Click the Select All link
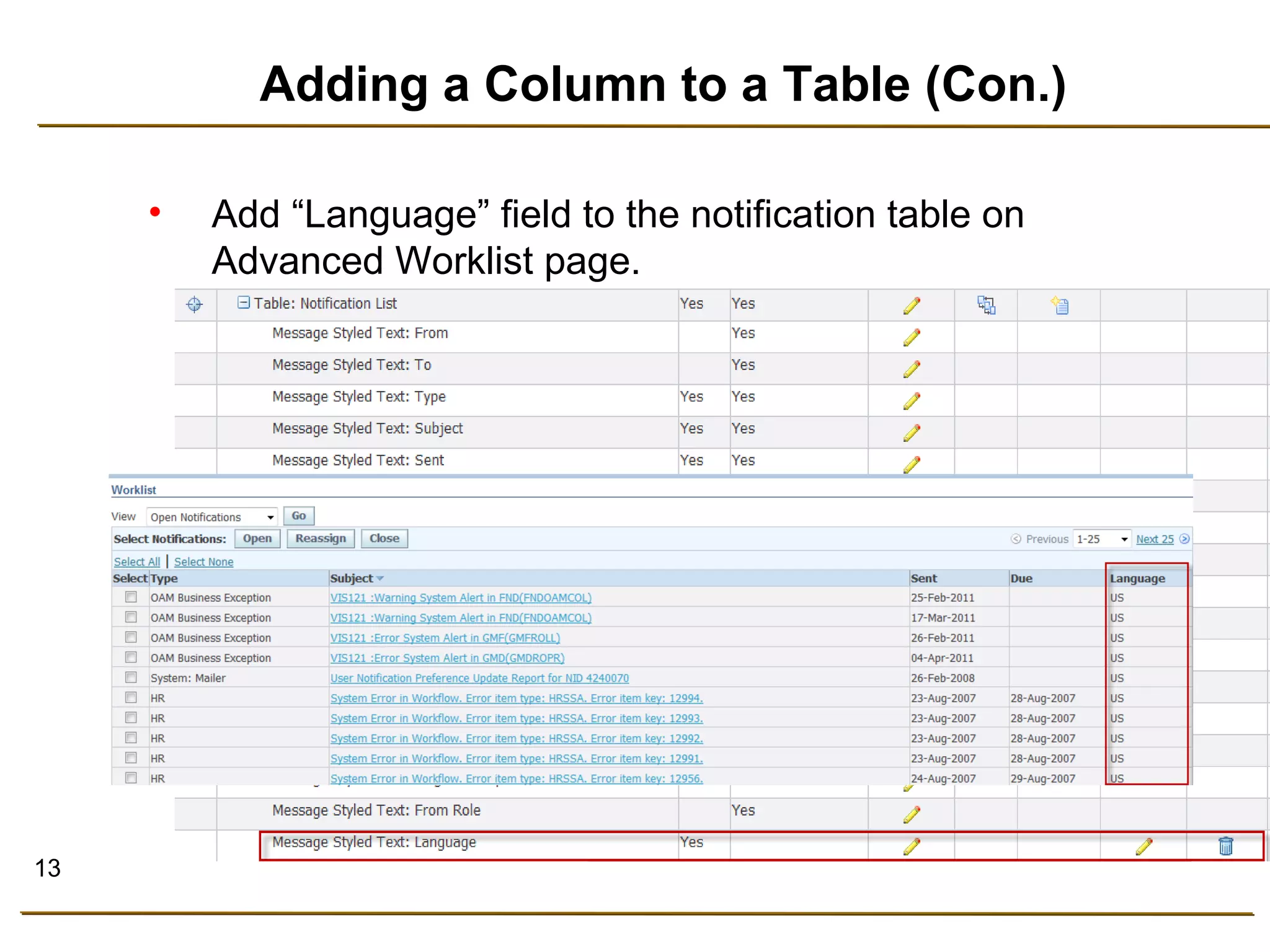The width and height of the screenshot is (1270, 952). click(x=137, y=562)
